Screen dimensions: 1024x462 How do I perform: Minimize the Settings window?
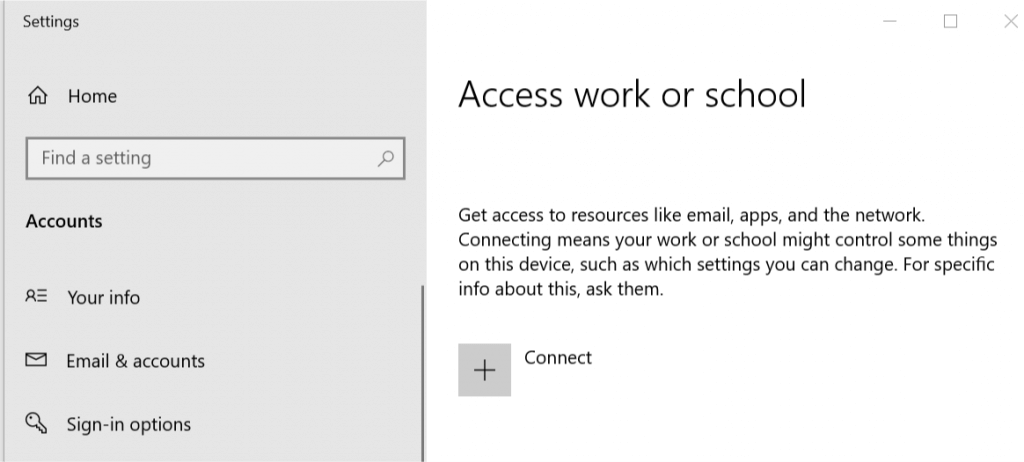[x=889, y=21]
